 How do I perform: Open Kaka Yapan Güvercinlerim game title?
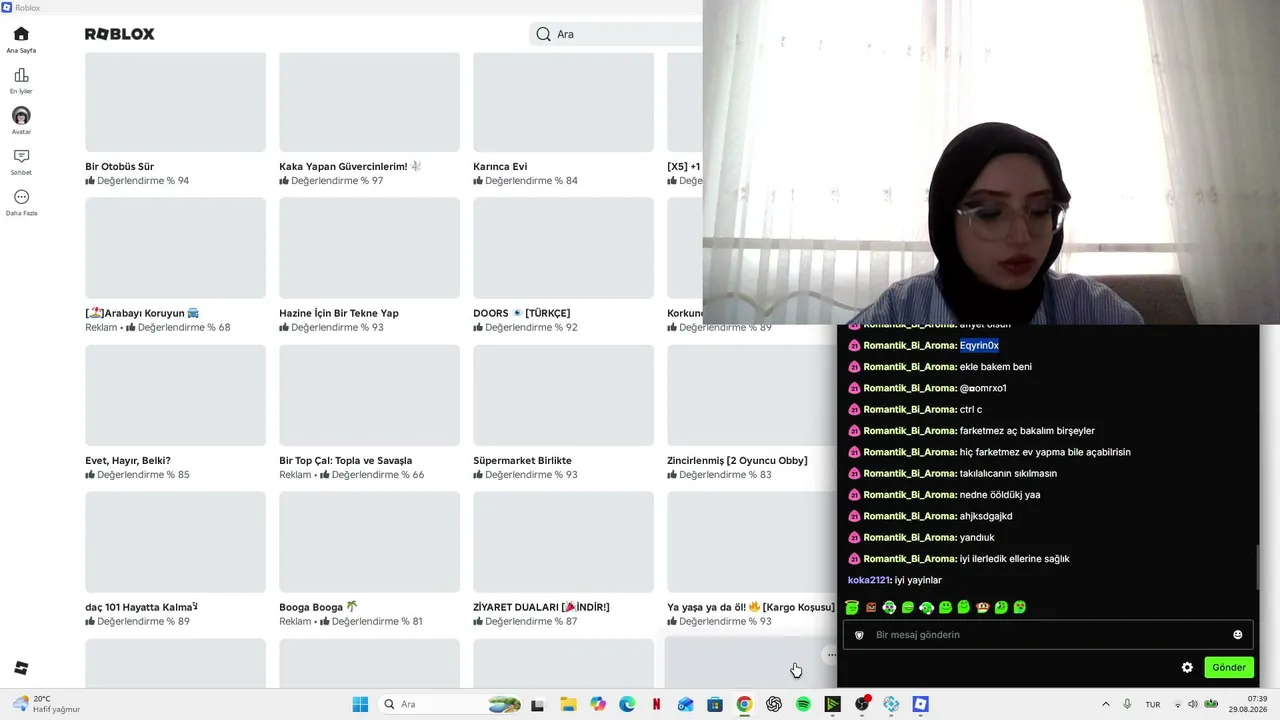click(x=350, y=166)
